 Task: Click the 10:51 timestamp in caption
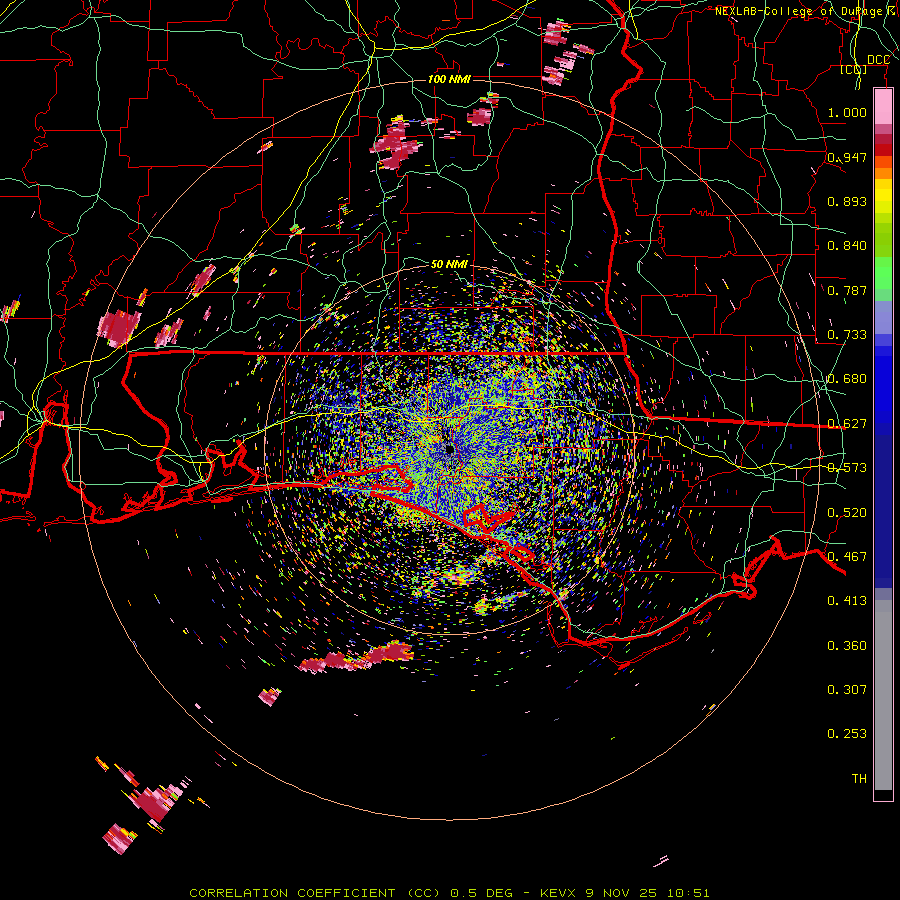688,893
